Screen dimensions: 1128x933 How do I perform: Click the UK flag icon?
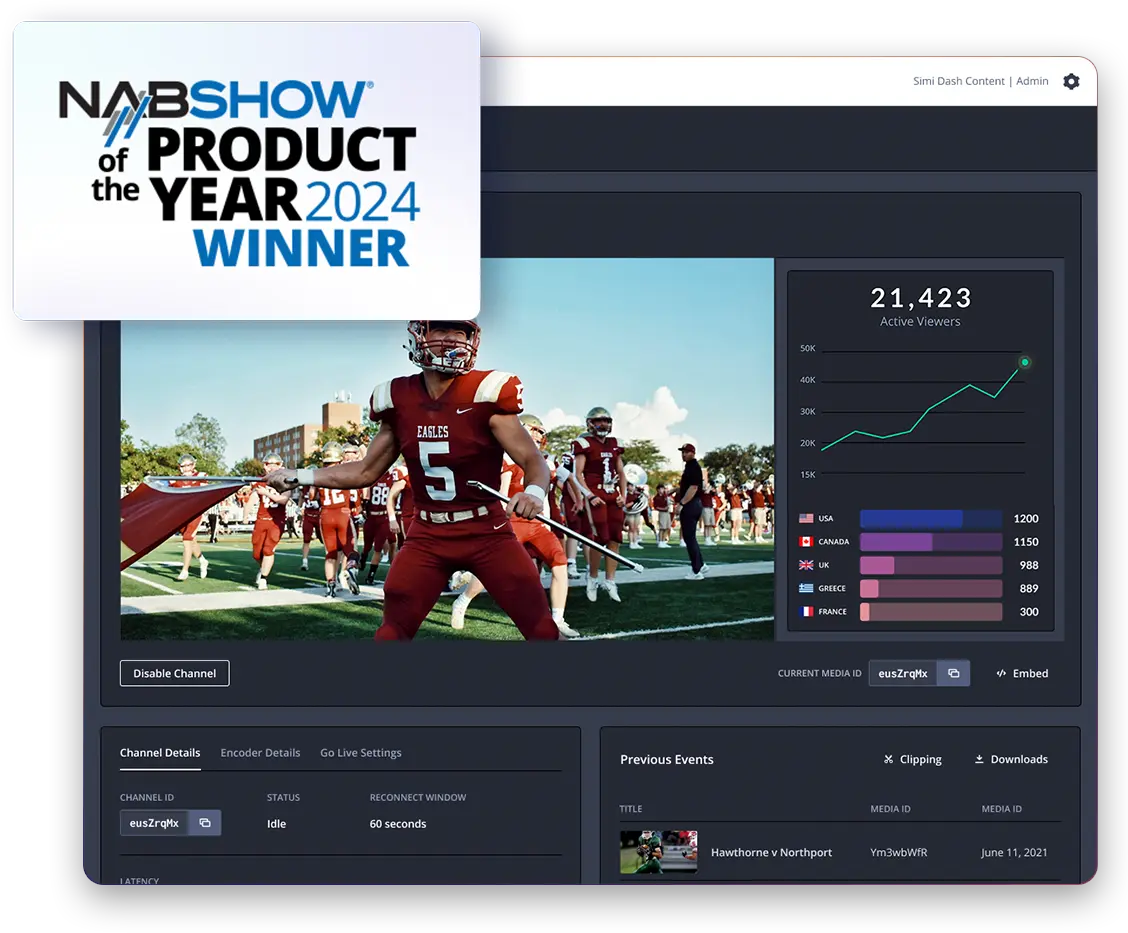click(x=806, y=565)
